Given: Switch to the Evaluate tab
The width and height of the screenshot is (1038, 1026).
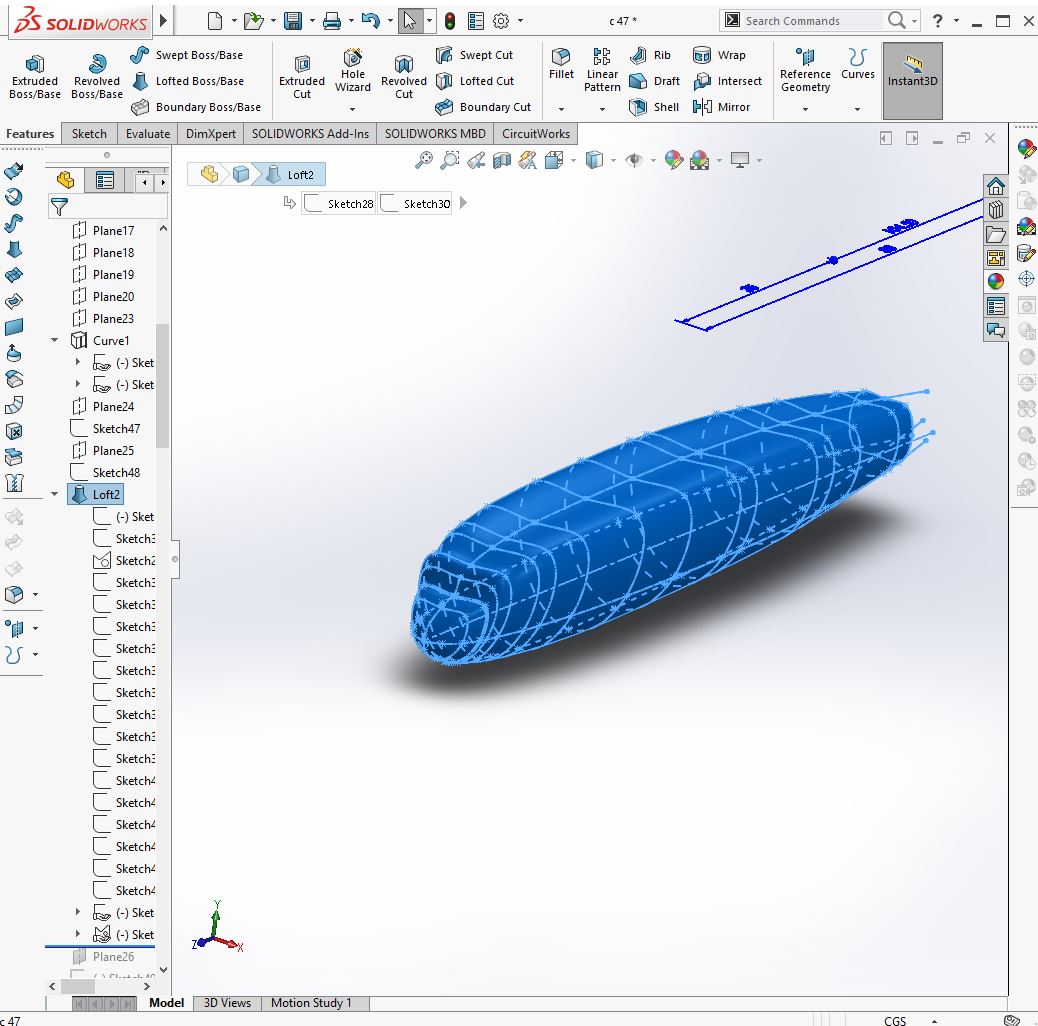Looking at the screenshot, I should point(148,134).
